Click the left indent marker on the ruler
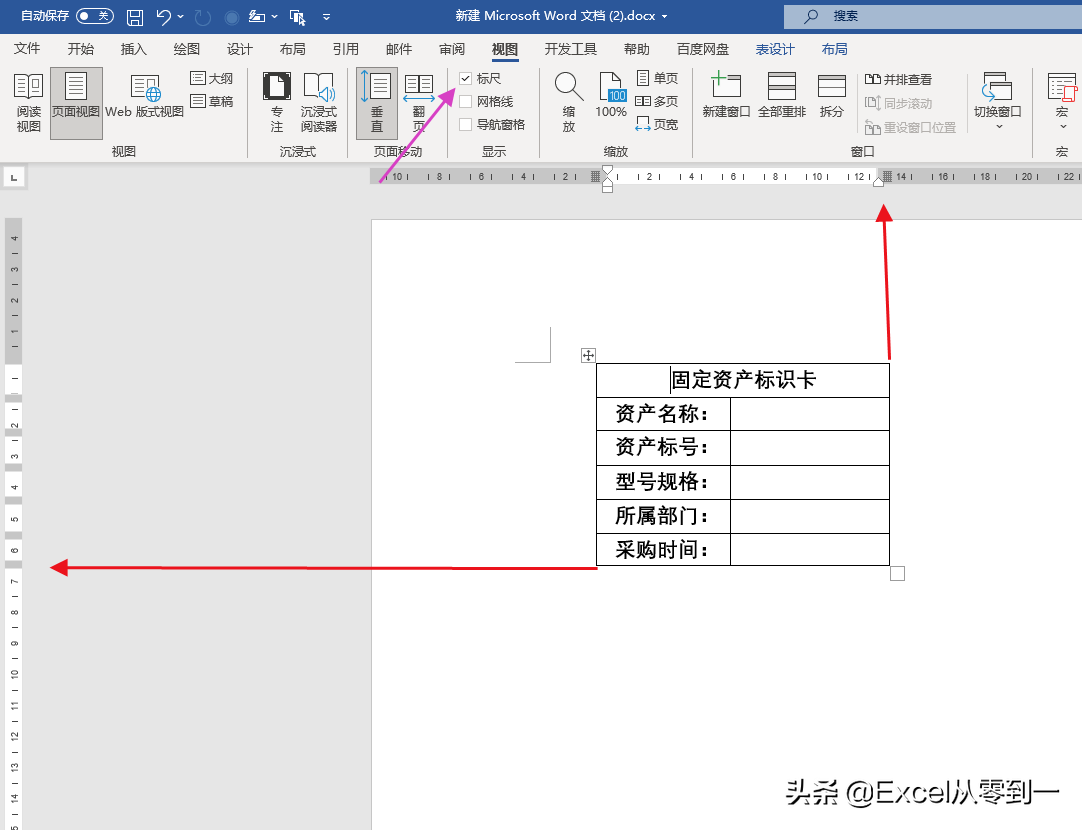 click(x=607, y=188)
